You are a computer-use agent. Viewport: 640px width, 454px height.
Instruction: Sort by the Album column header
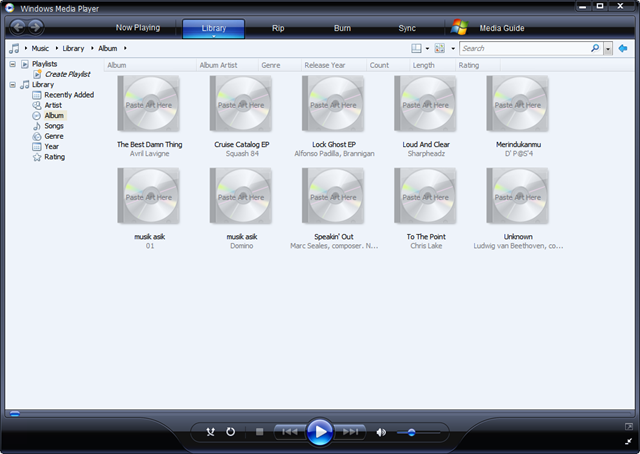point(150,65)
